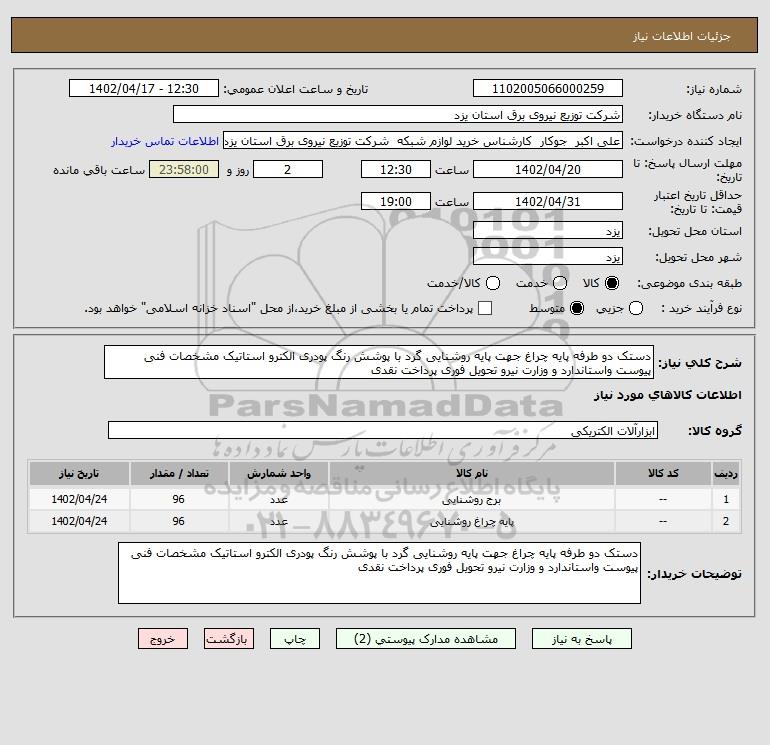Click the delivery city field یزد
Viewport: 770px width, 745px height.
[548, 257]
